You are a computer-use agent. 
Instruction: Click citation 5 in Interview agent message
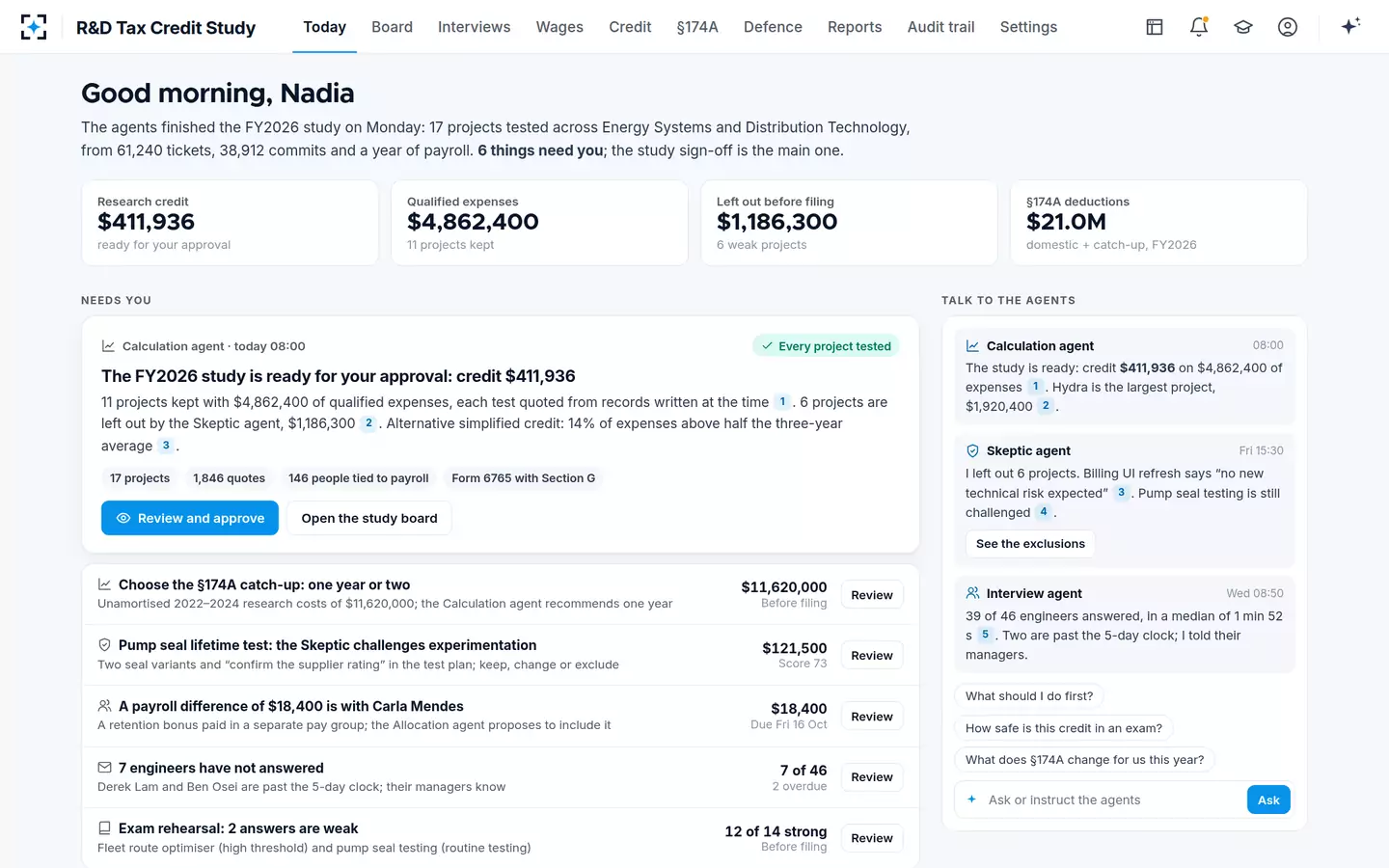point(985,635)
